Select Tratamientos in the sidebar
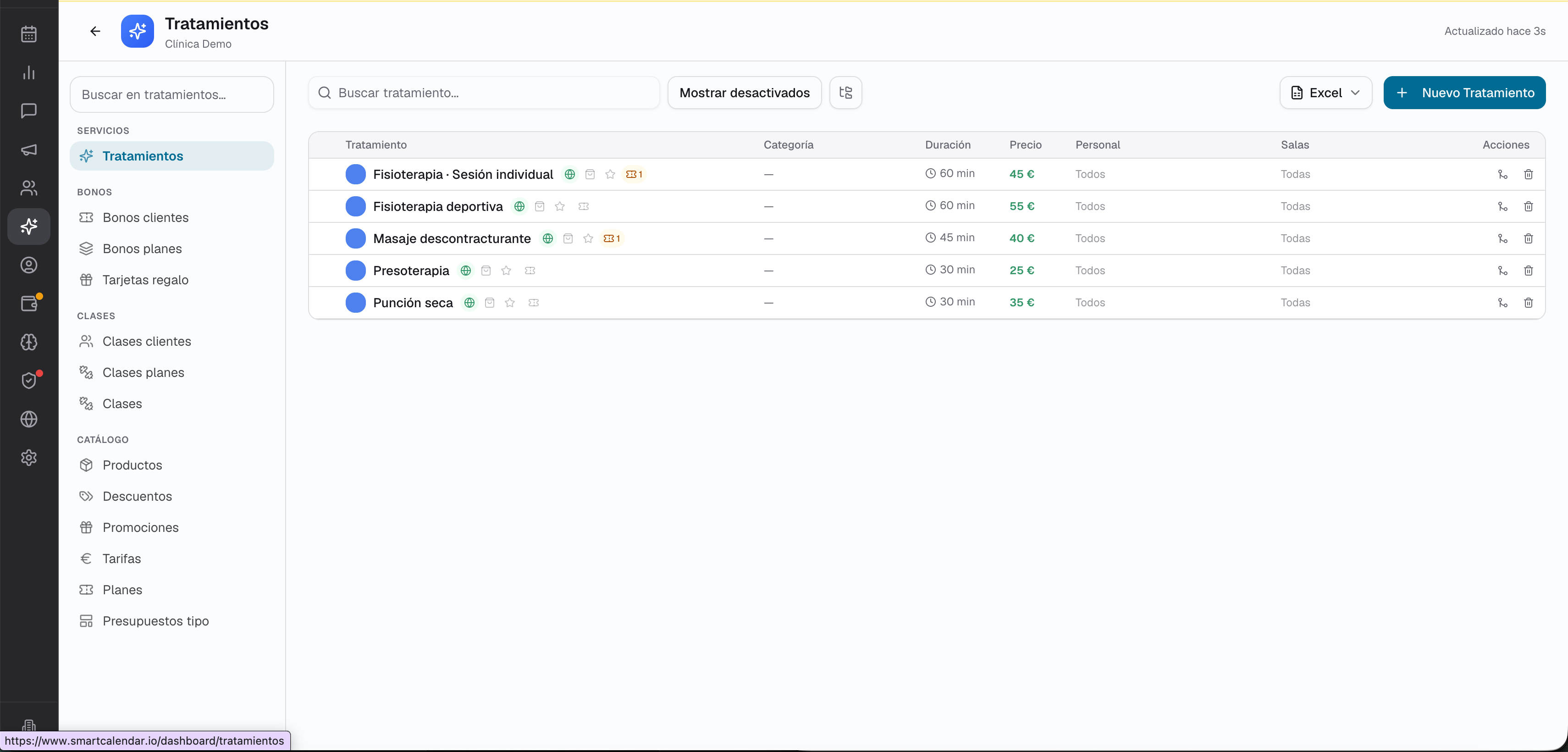Screen dimensions: 1568x752 (171, 156)
